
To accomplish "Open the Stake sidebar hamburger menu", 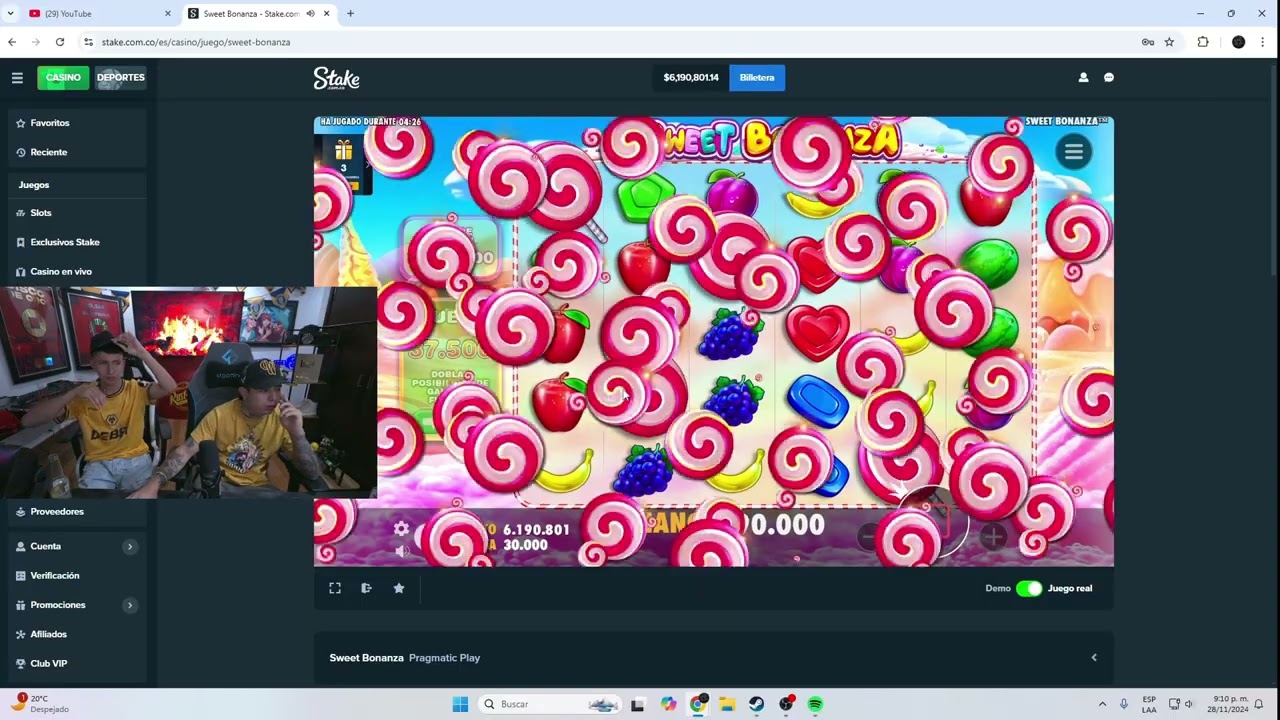I will click(17, 78).
